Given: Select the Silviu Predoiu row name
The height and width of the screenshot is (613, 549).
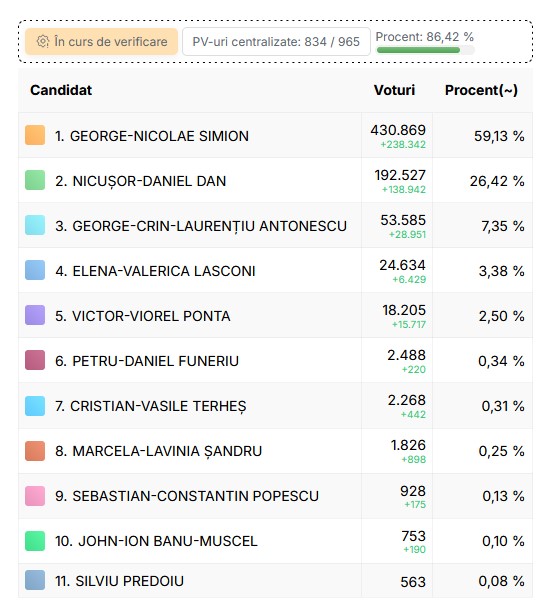Looking at the screenshot, I should (x=119, y=581).
